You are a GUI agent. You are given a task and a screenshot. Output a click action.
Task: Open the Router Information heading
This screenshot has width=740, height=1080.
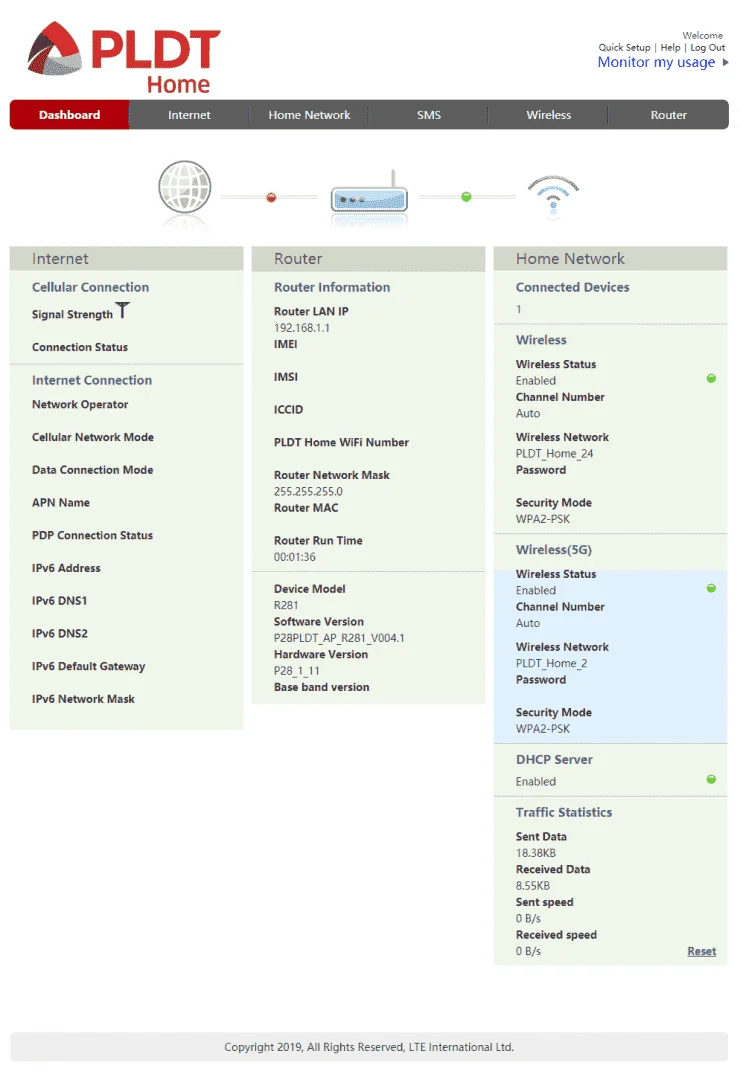tap(332, 287)
